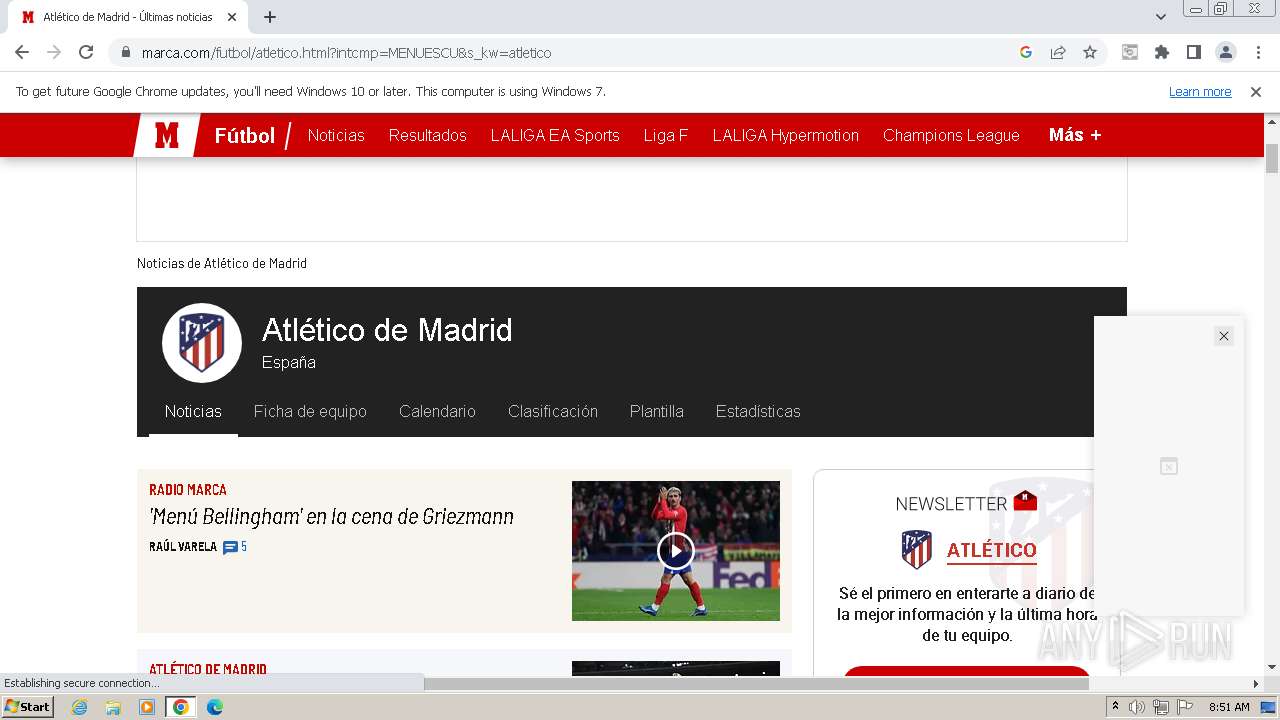The width and height of the screenshot is (1280, 720).
Task: Bookmark this tab with star icon
Action: coord(1090,52)
